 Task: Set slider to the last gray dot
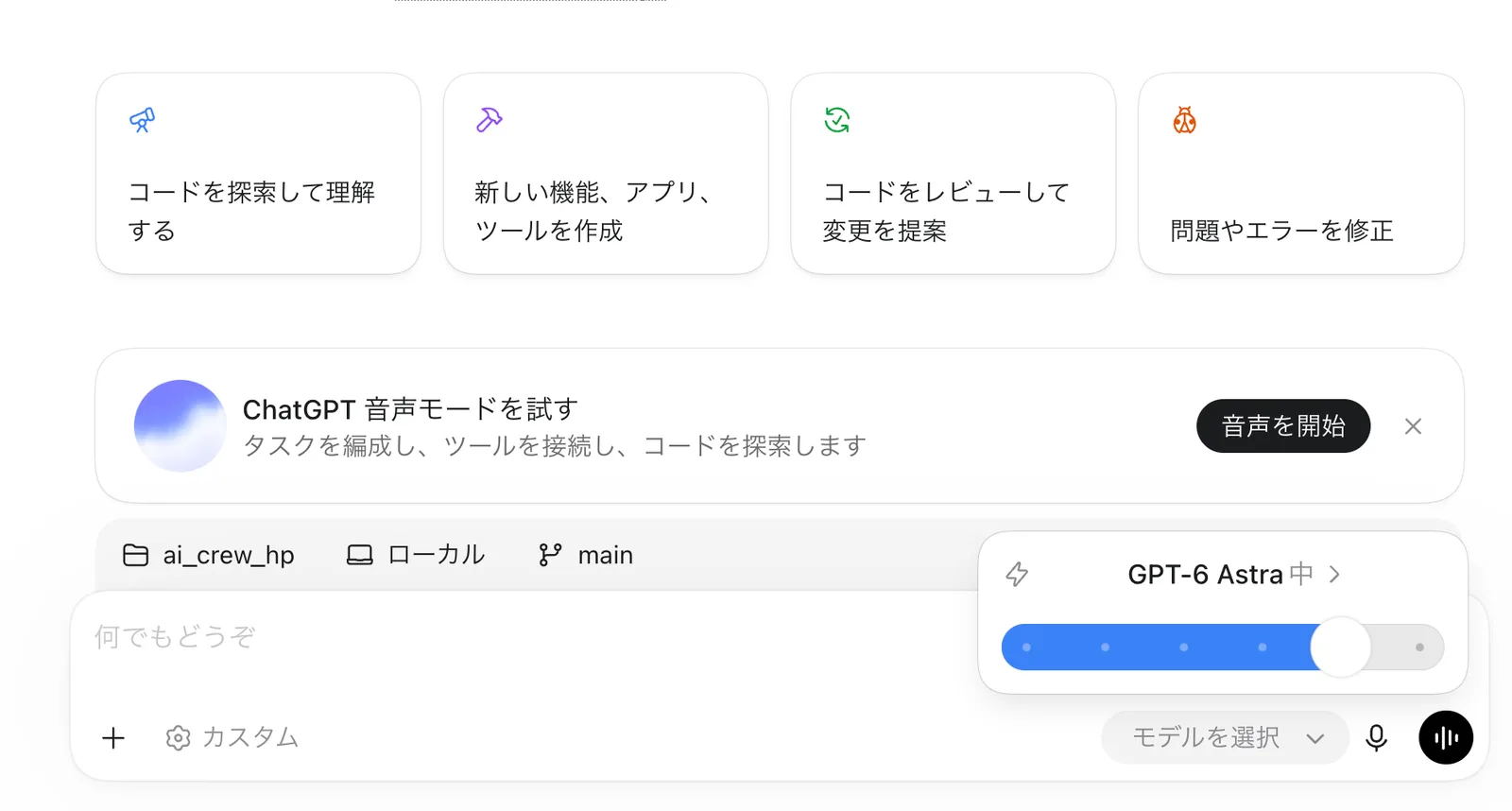coord(1419,647)
